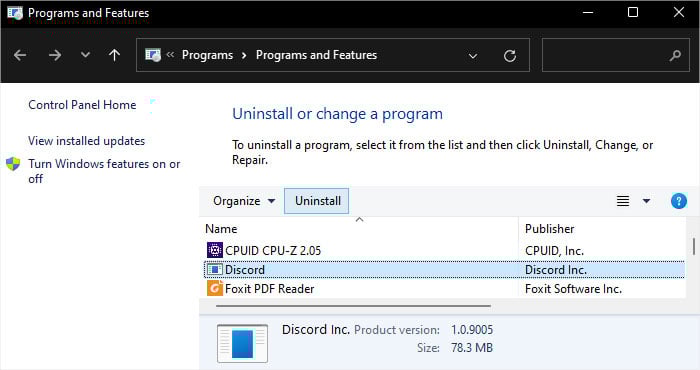
Task: Click the Foxit PDF Reader icon
Action: 215,289
